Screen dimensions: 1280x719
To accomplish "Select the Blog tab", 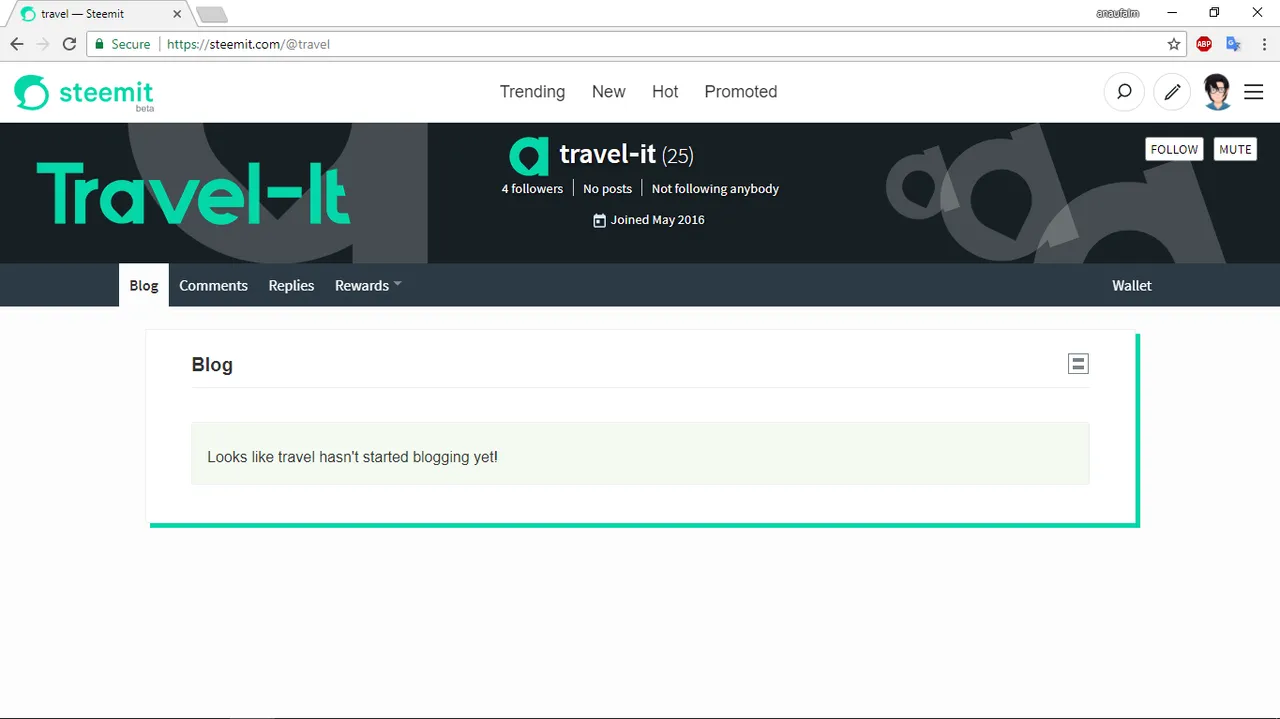I will pos(144,286).
